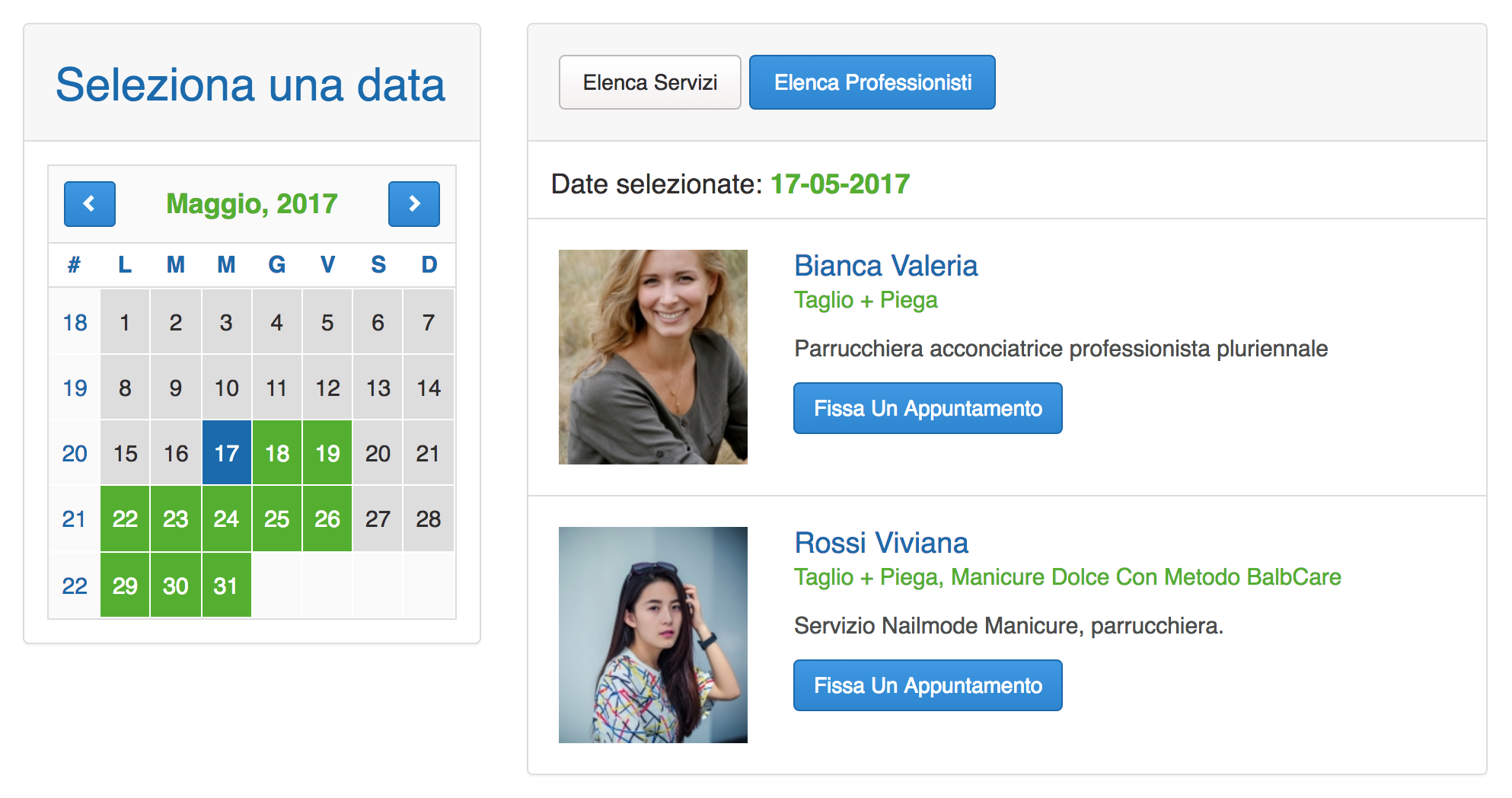The image size is (1512, 798).
Task: Select the highlighted date 17 May
Action: coord(226,453)
